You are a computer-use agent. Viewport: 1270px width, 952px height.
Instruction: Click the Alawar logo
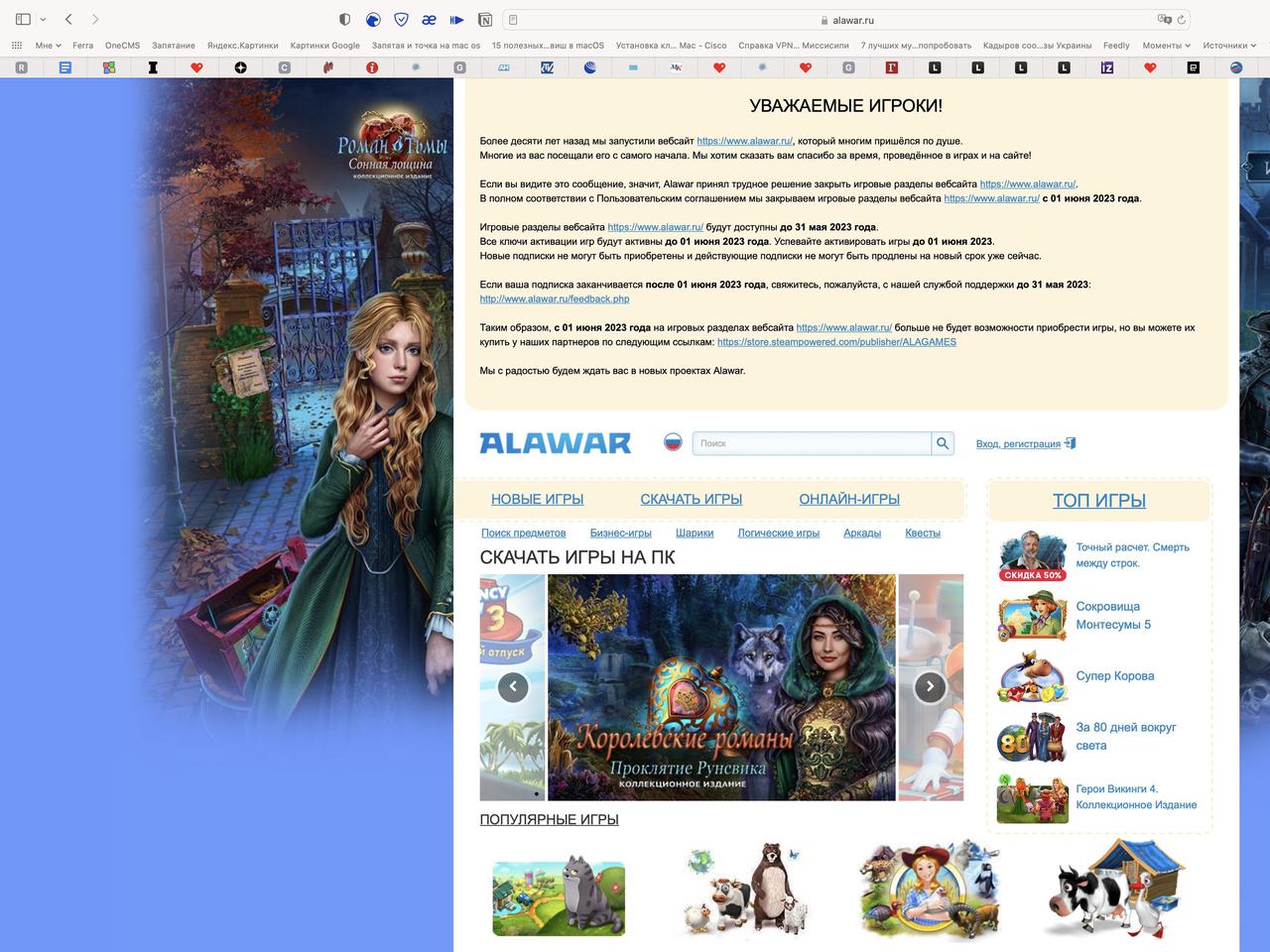(x=555, y=443)
